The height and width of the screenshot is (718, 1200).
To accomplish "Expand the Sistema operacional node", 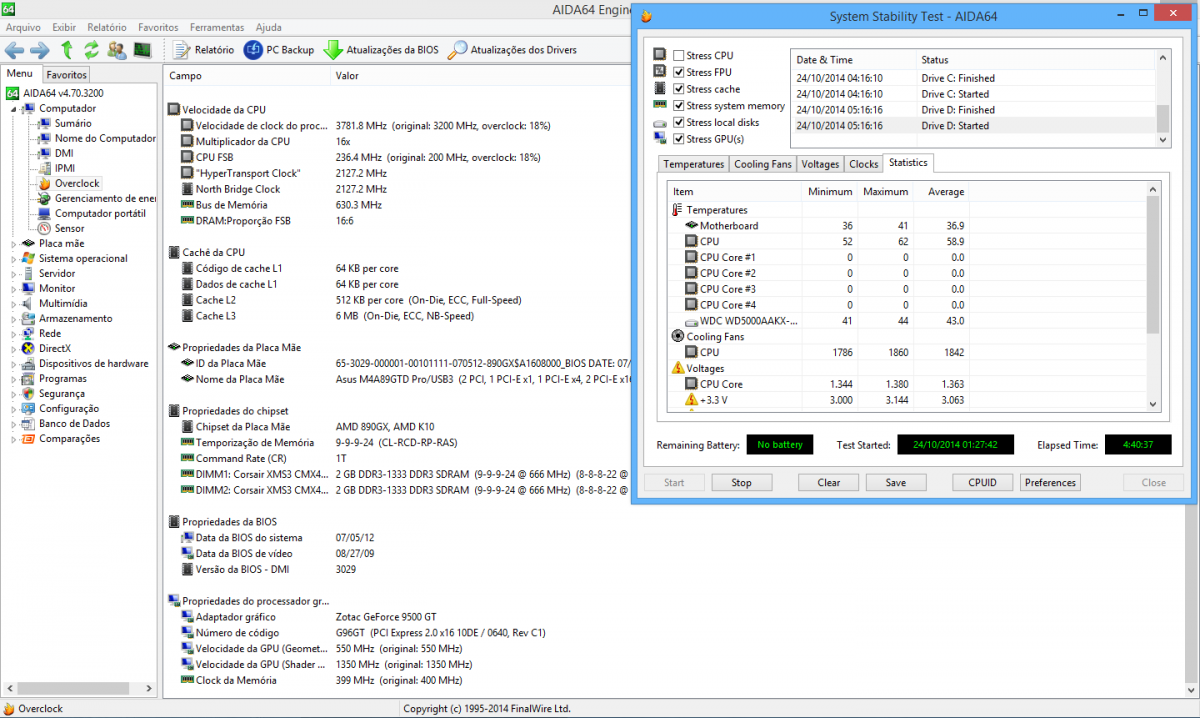I will coord(14,258).
